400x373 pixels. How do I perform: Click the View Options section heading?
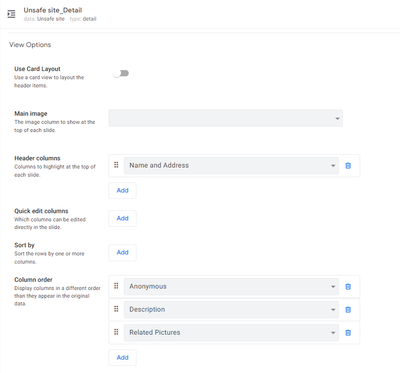[30, 45]
